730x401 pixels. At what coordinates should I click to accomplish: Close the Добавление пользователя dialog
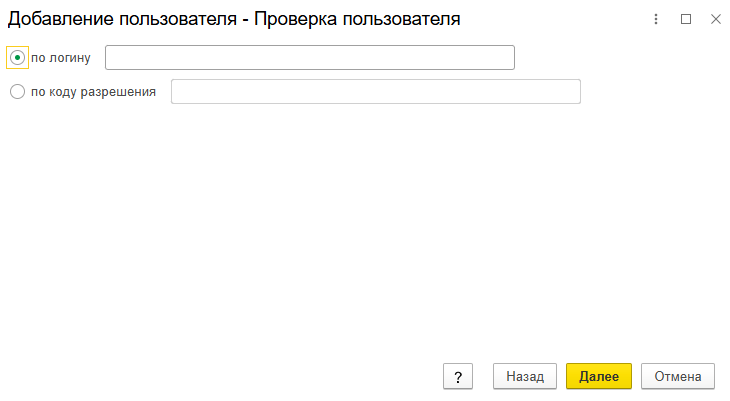[x=715, y=19]
